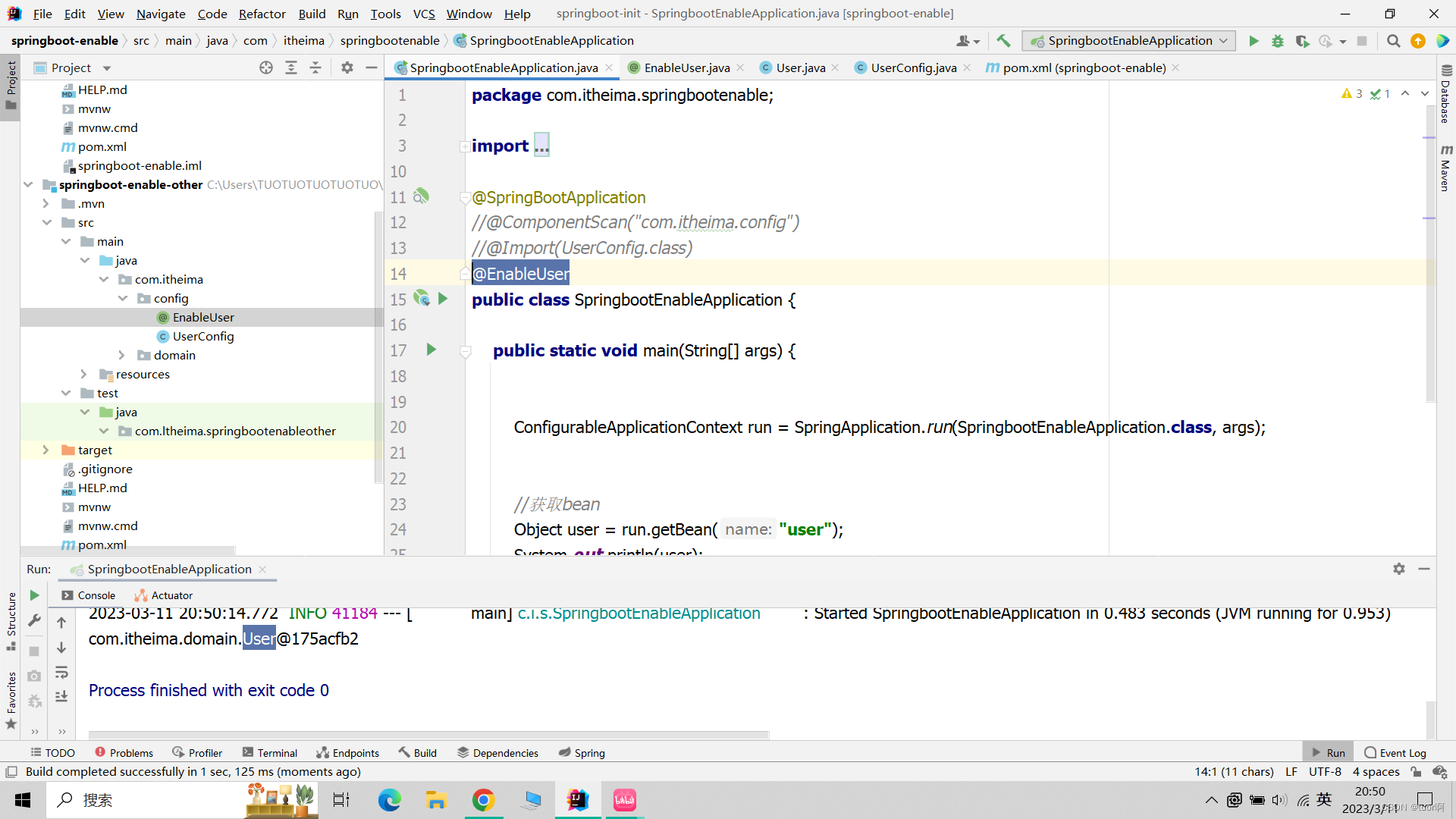
Task: Toggle scroll to end in console
Action: click(61, 696)
